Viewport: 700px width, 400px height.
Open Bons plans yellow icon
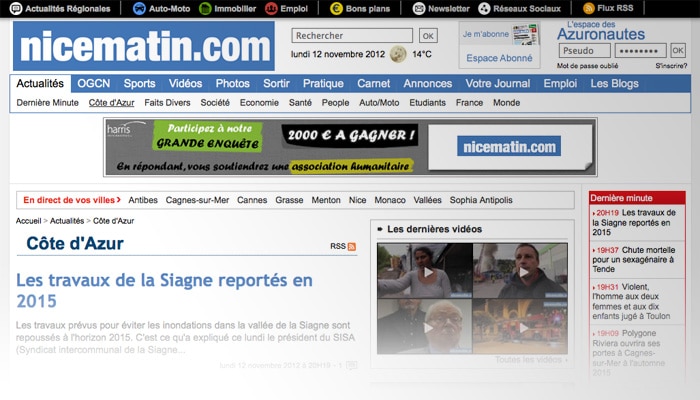pos(337,8)
